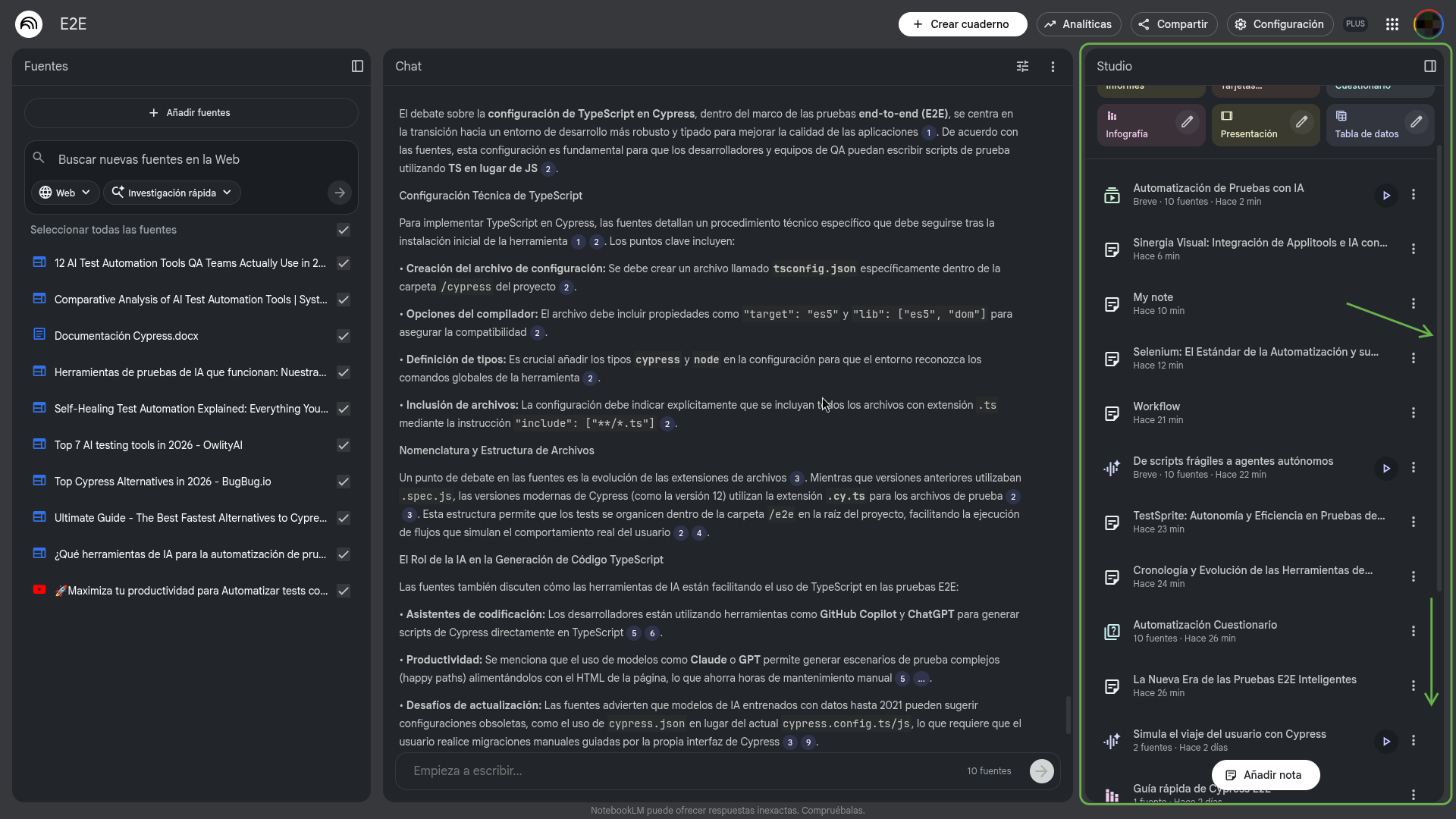Open options for Workflow note
The height and width of the screenshot is (819, 1456).
(x=1413, y=413)
